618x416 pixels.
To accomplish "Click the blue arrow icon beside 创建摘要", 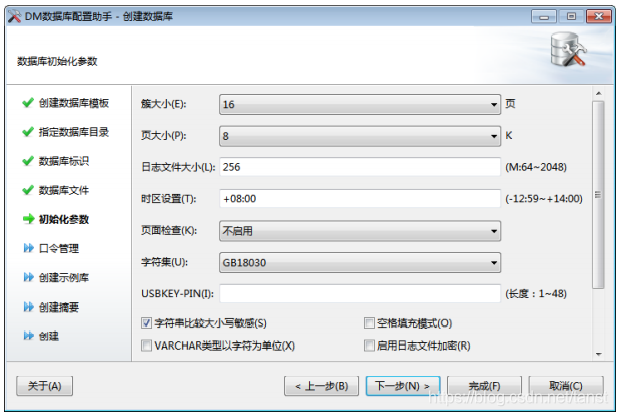I will [28, 307].
